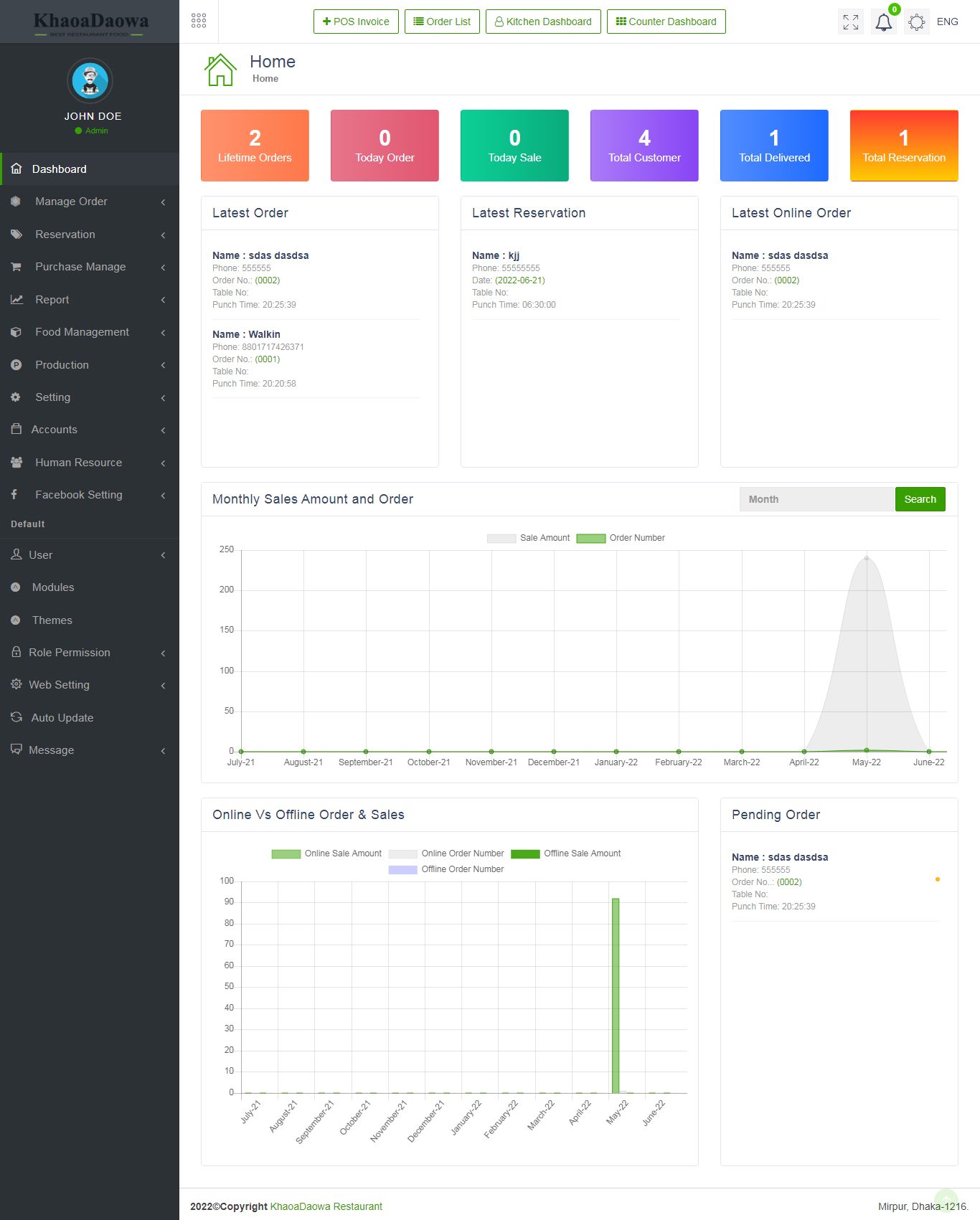Open Themes from the sidebar

(52, 620)
